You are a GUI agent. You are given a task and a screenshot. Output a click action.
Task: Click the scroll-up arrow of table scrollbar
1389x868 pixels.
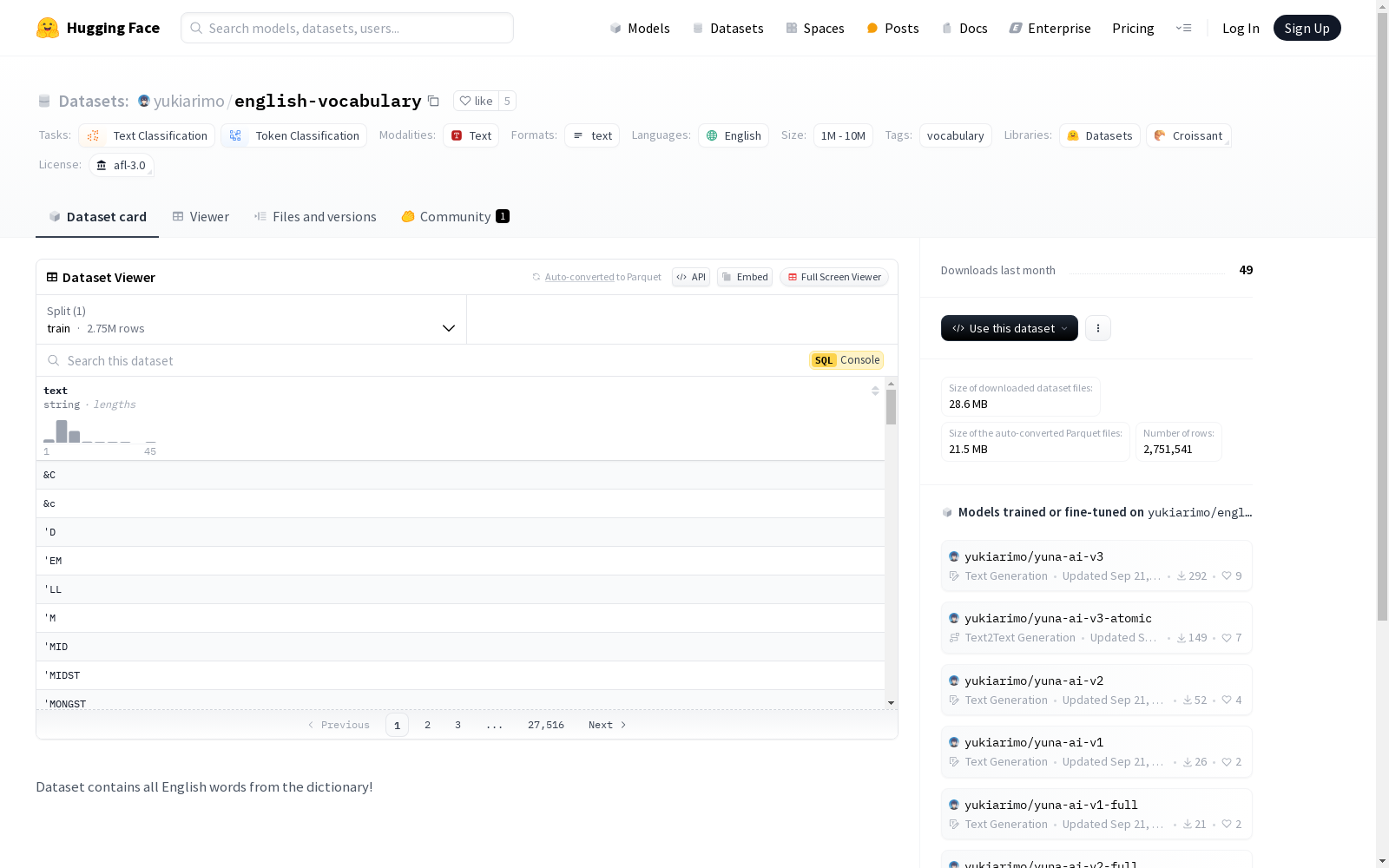pos(891,383)
